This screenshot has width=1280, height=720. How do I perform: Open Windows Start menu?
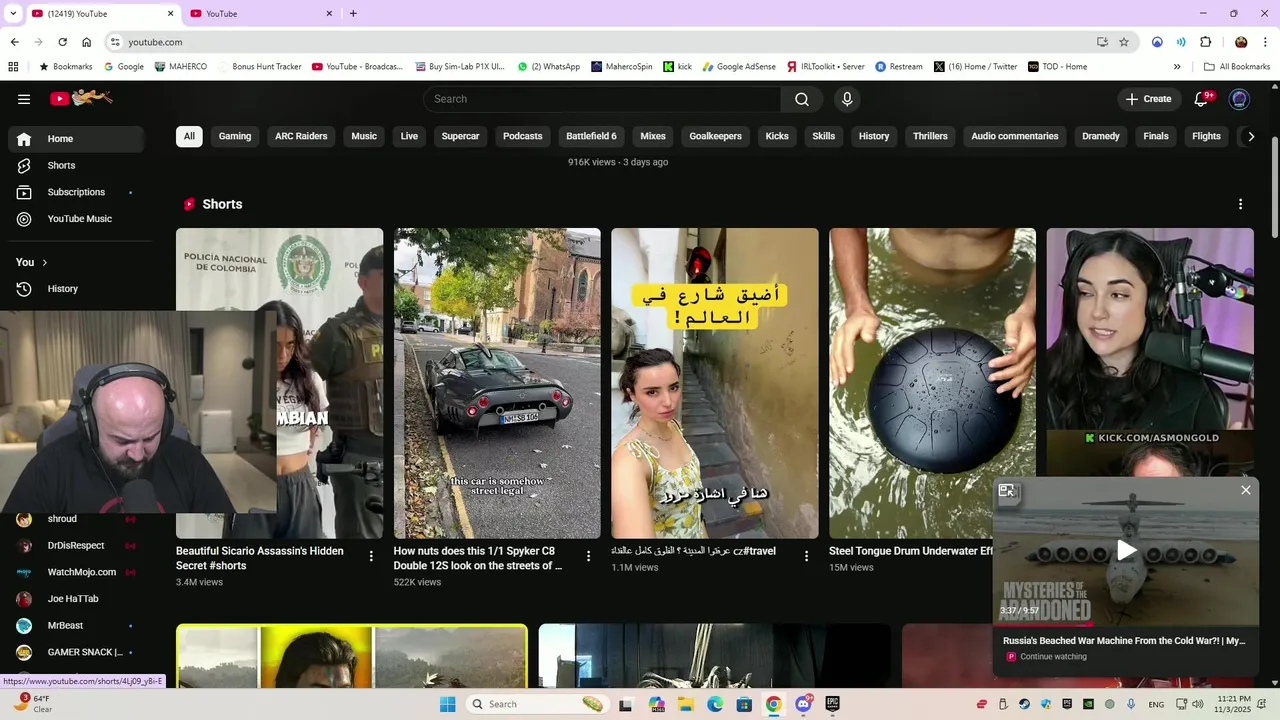pyautogui.click(x=447, y=704)
